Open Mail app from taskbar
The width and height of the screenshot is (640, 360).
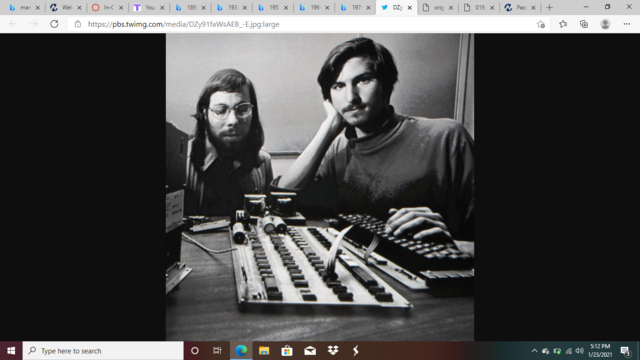pyautogui.click(x=310, y=351)
